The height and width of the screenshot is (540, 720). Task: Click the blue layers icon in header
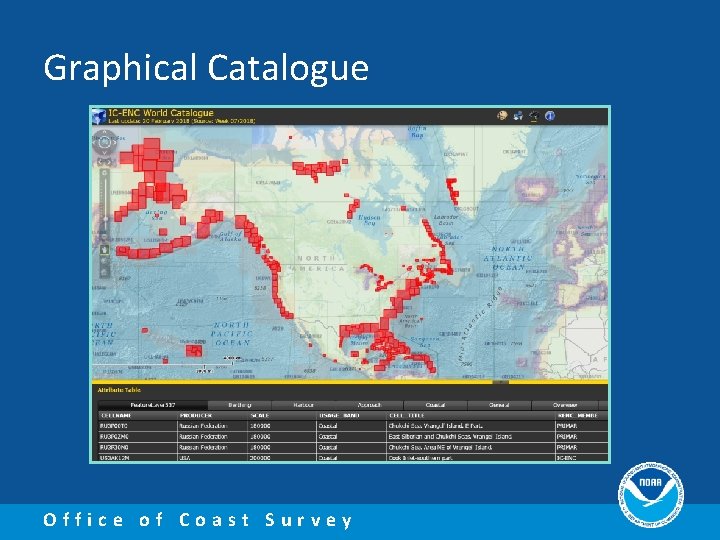pyautogui.click(x=518, y=116)
